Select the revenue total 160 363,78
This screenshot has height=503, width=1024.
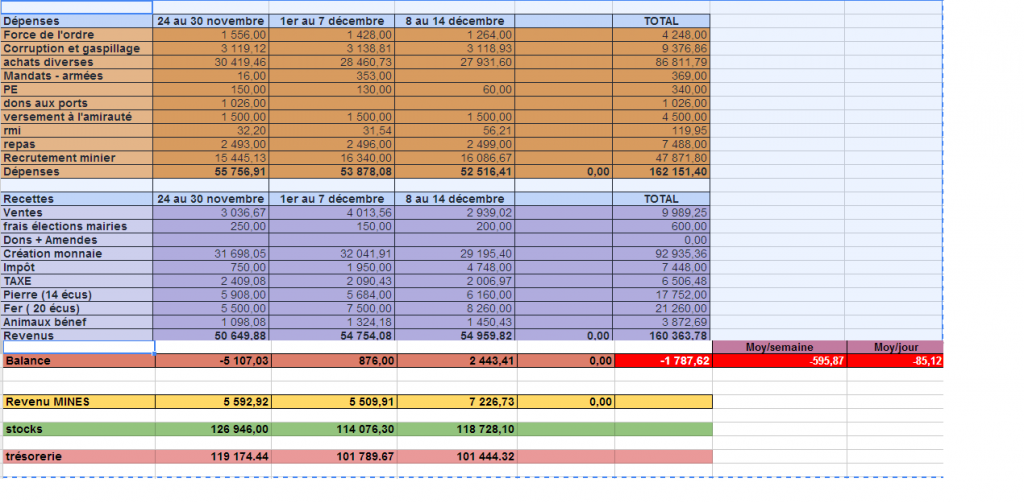(x=662, y=335)
